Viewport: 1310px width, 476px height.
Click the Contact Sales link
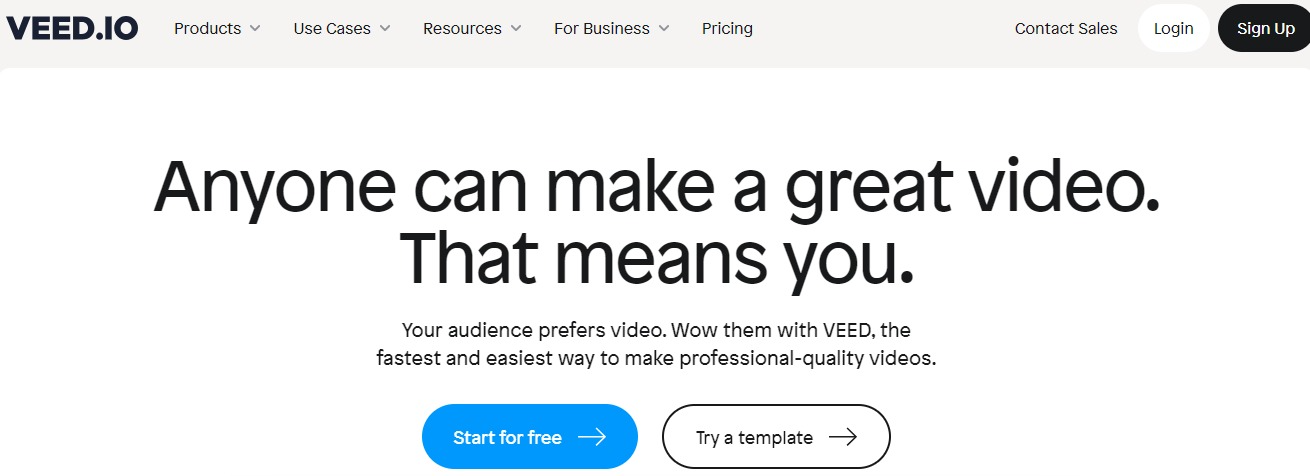pos(1066,28)
